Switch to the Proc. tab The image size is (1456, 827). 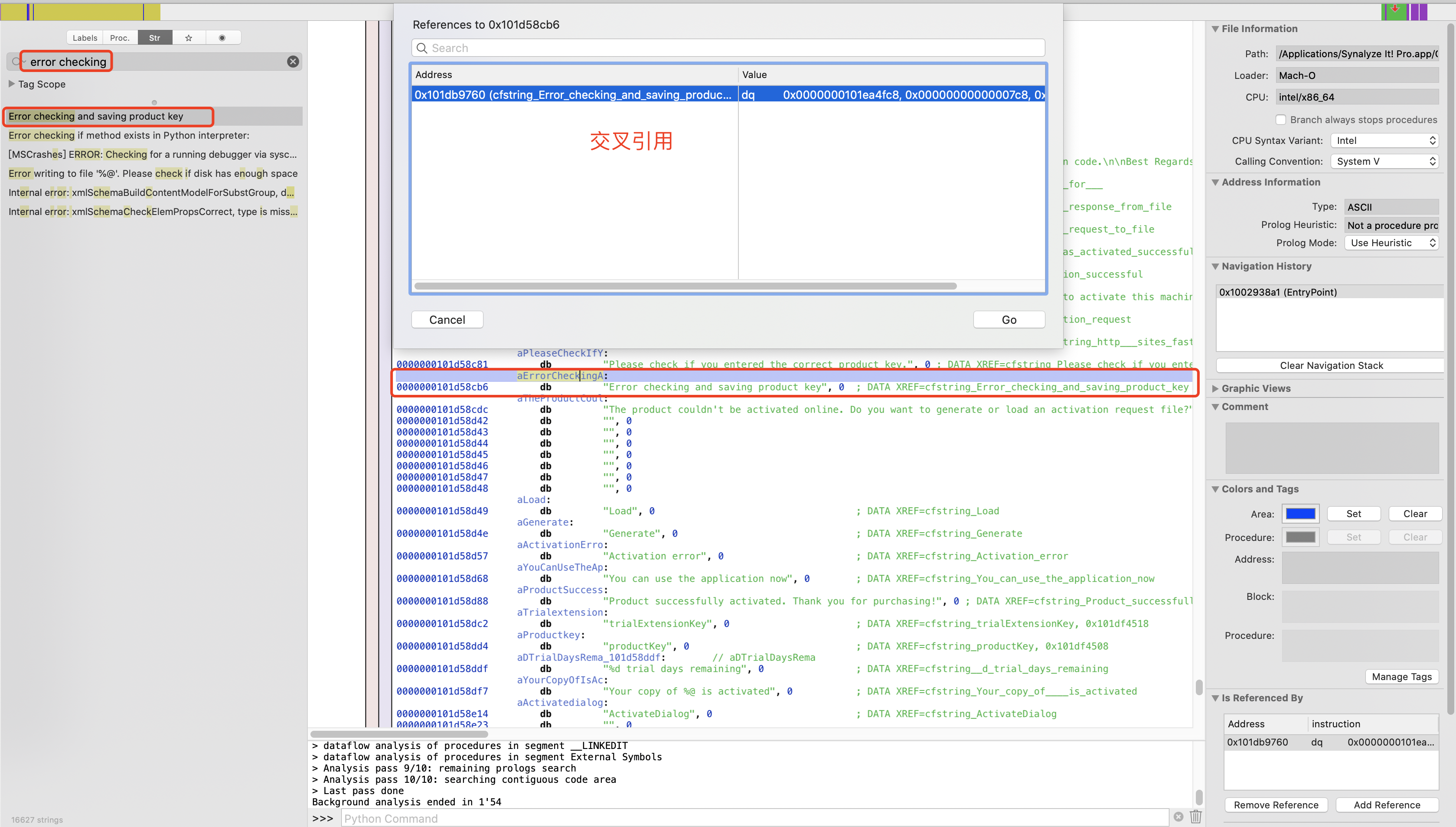click(119, 37)
